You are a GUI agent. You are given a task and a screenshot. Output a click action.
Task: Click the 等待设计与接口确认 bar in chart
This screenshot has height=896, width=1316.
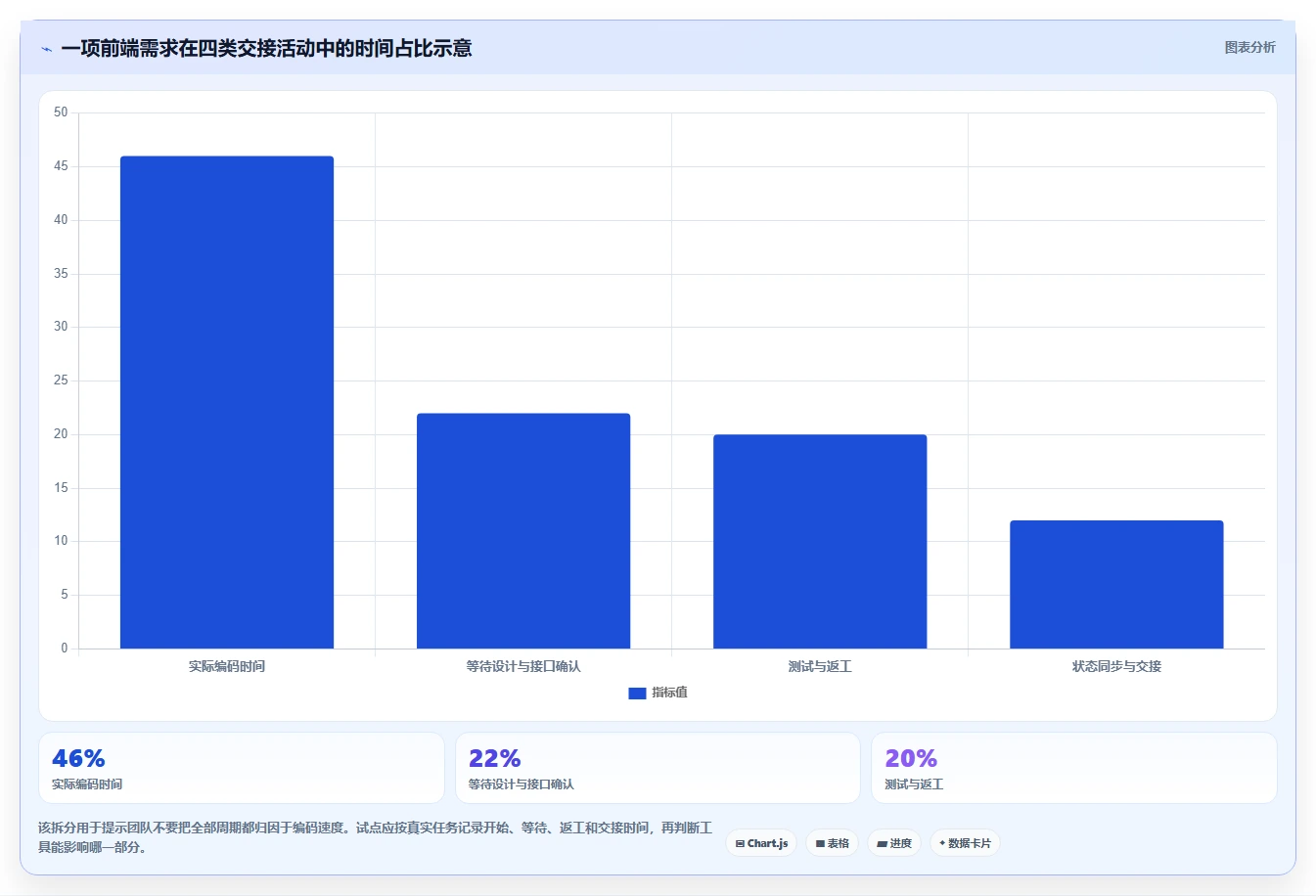pos(523,531)
